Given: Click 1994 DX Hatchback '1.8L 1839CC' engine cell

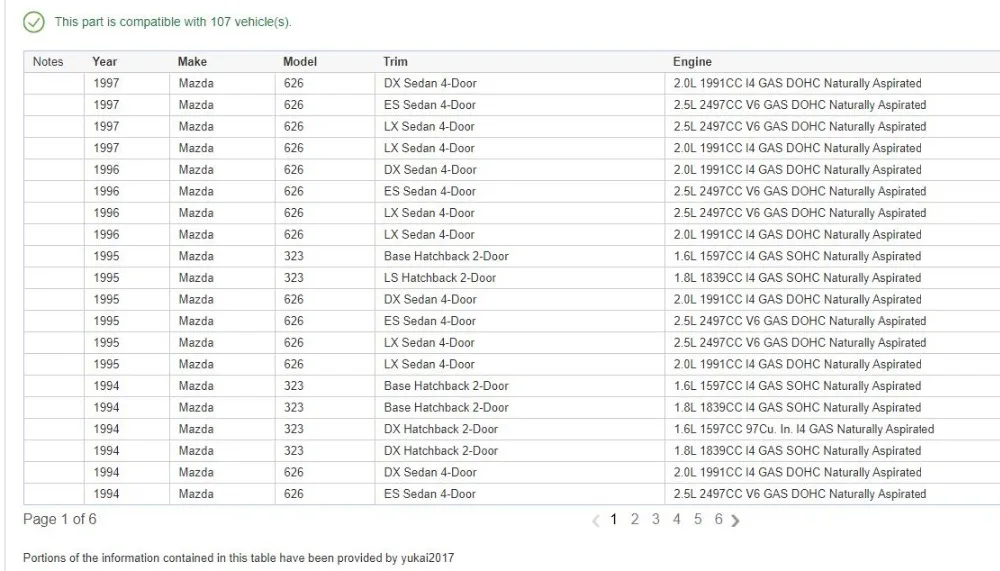Looking at the screenshot, I should click(x=797, y=451).
